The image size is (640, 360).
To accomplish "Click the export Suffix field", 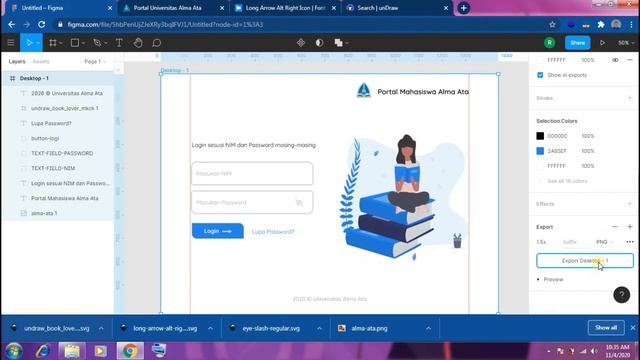I will pos(569,242).
